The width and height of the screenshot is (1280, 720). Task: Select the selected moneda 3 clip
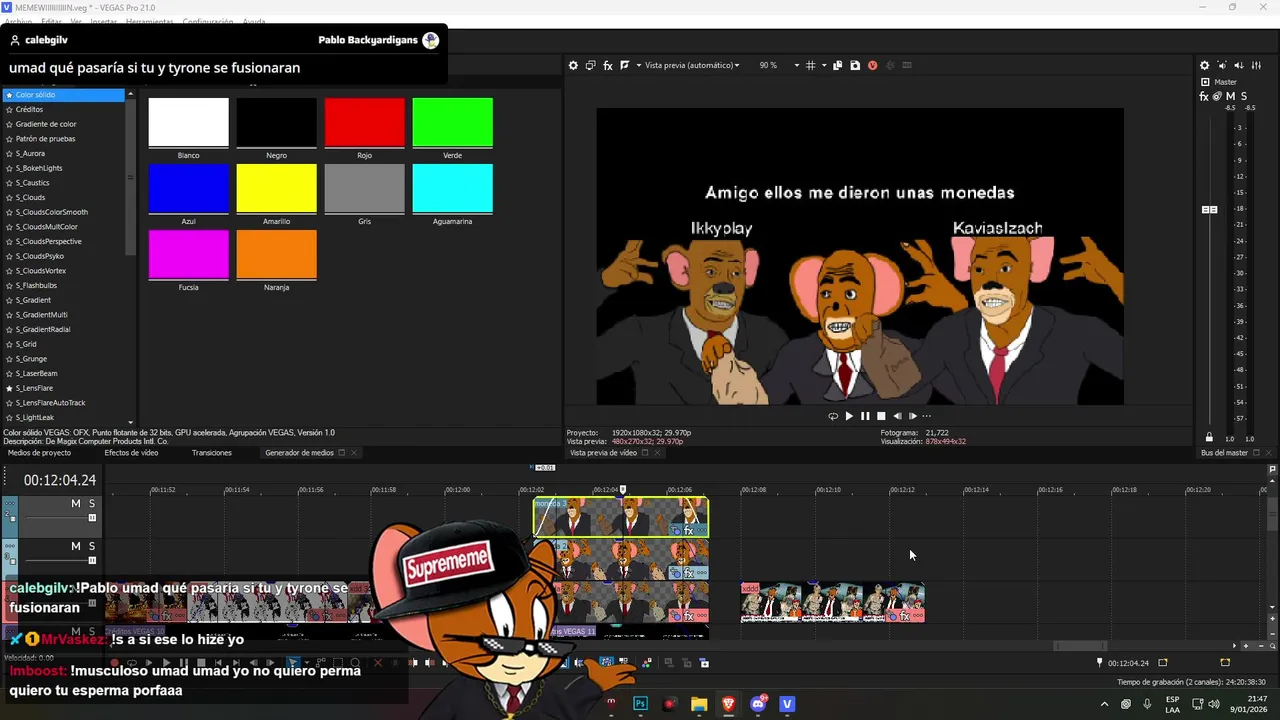click(621, 518)
